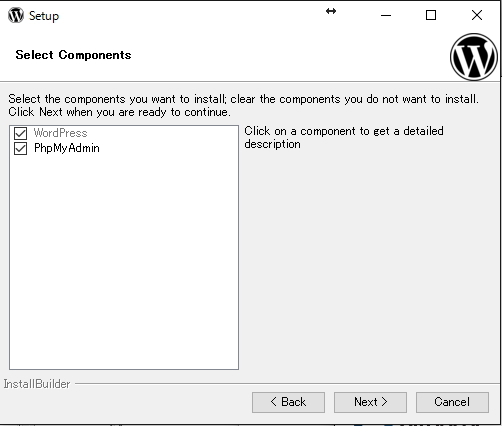
Task: Click the component description text area
Action: pyautogui.click(x=344, y=137)
